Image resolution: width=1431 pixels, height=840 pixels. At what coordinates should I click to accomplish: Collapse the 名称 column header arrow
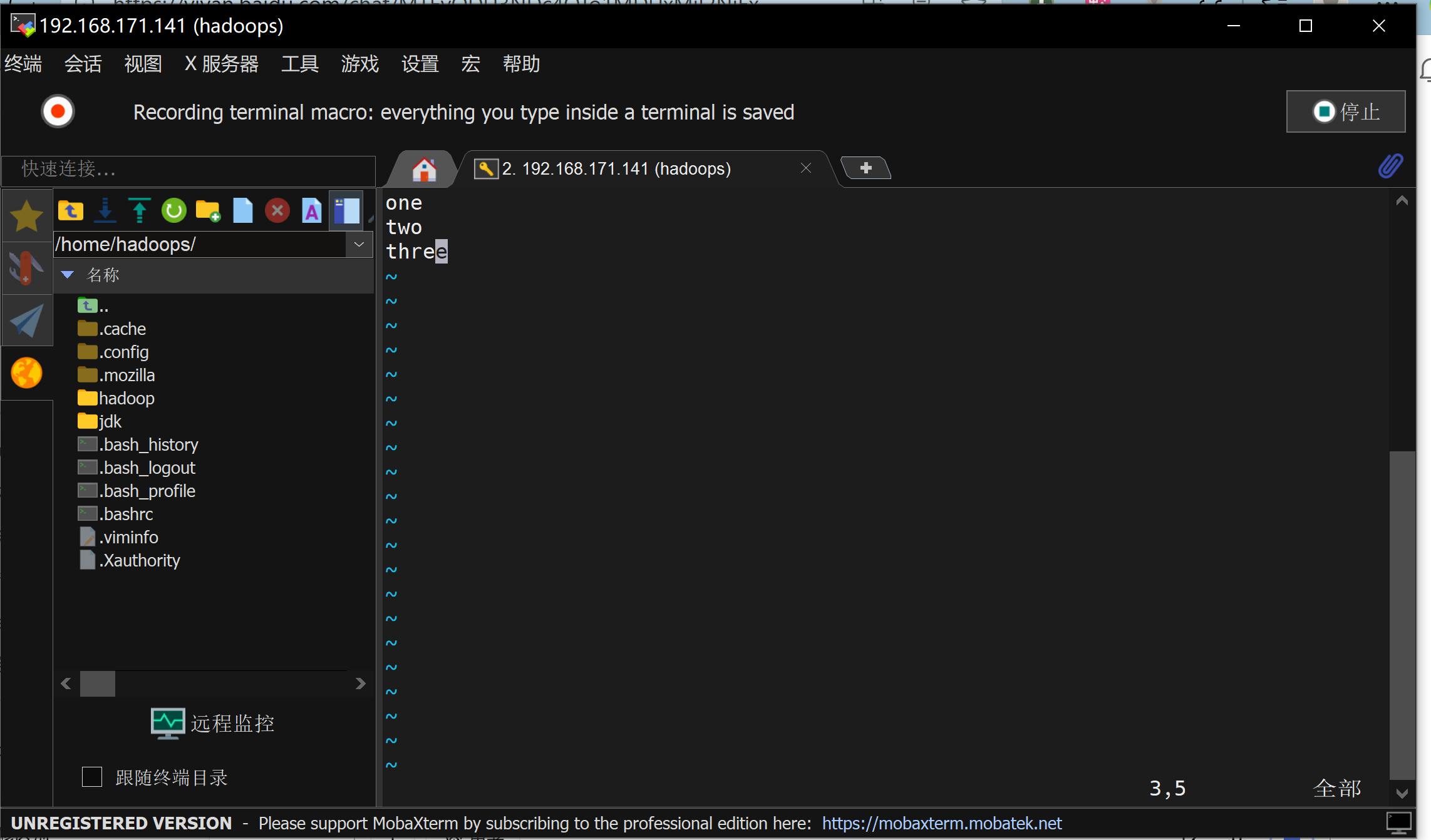click(68, 275)
